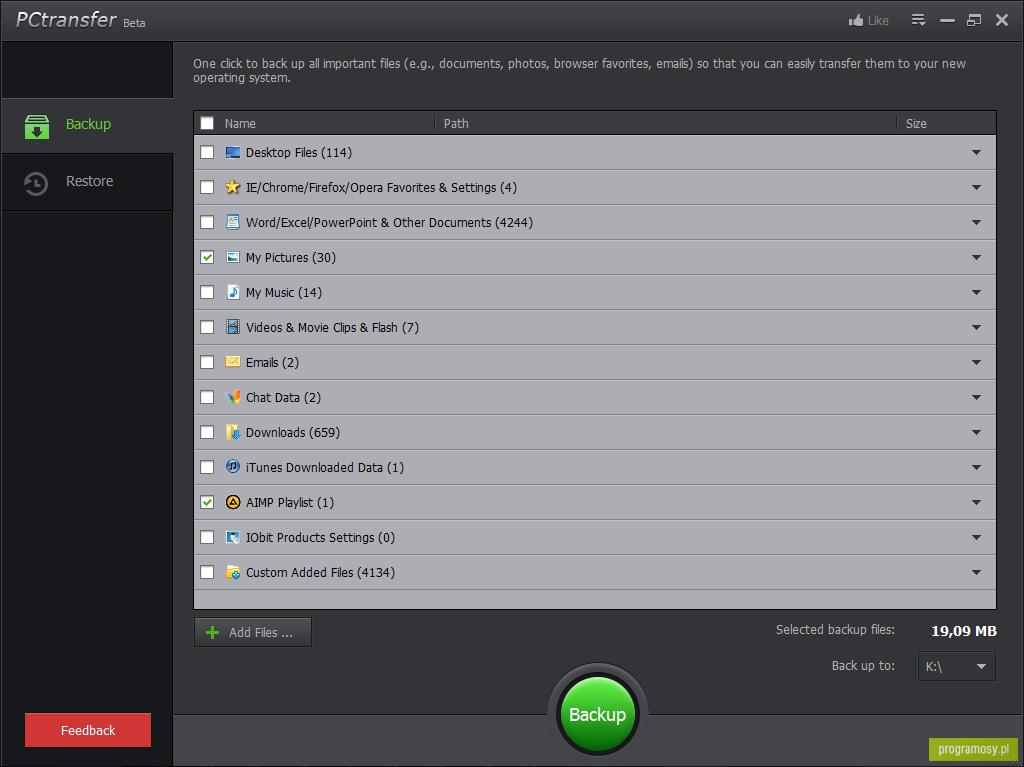Image resolution: width=1024 pixels, height=767 pixels.
Task: Expand the browser Favorites & Settings row
Action: click(976, 188)
